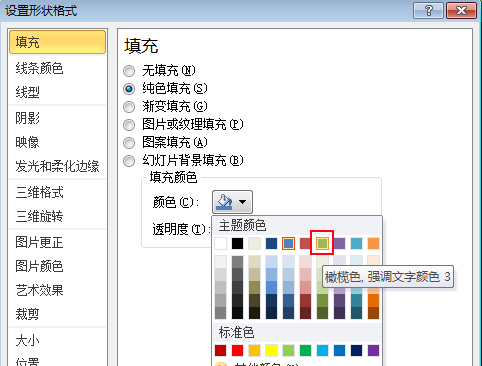Close the 设置形状格式 dialog
The width and height of the screenshot is (482, 366).
point(461,11)
